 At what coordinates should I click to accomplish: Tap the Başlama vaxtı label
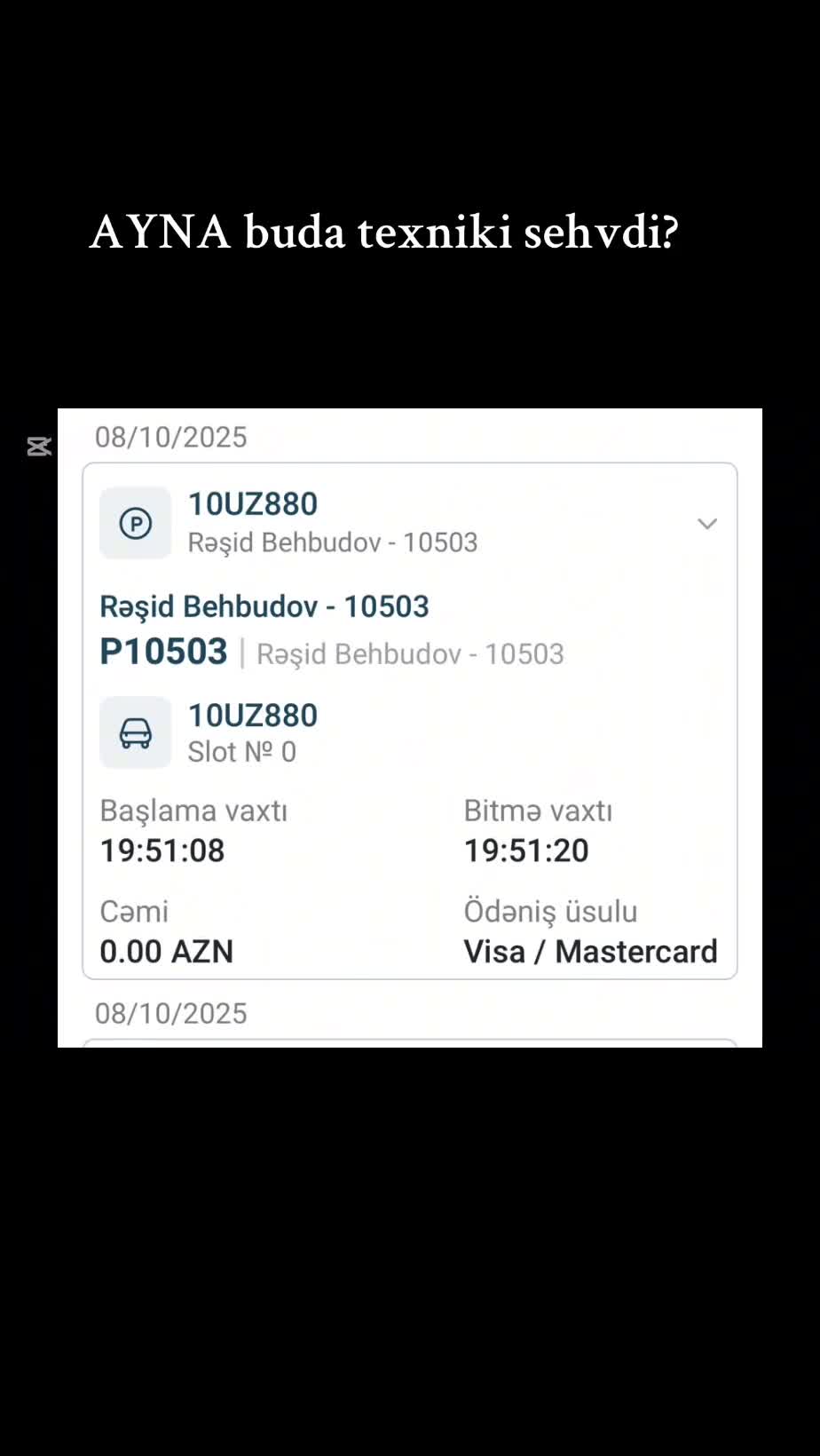(193, 811)
